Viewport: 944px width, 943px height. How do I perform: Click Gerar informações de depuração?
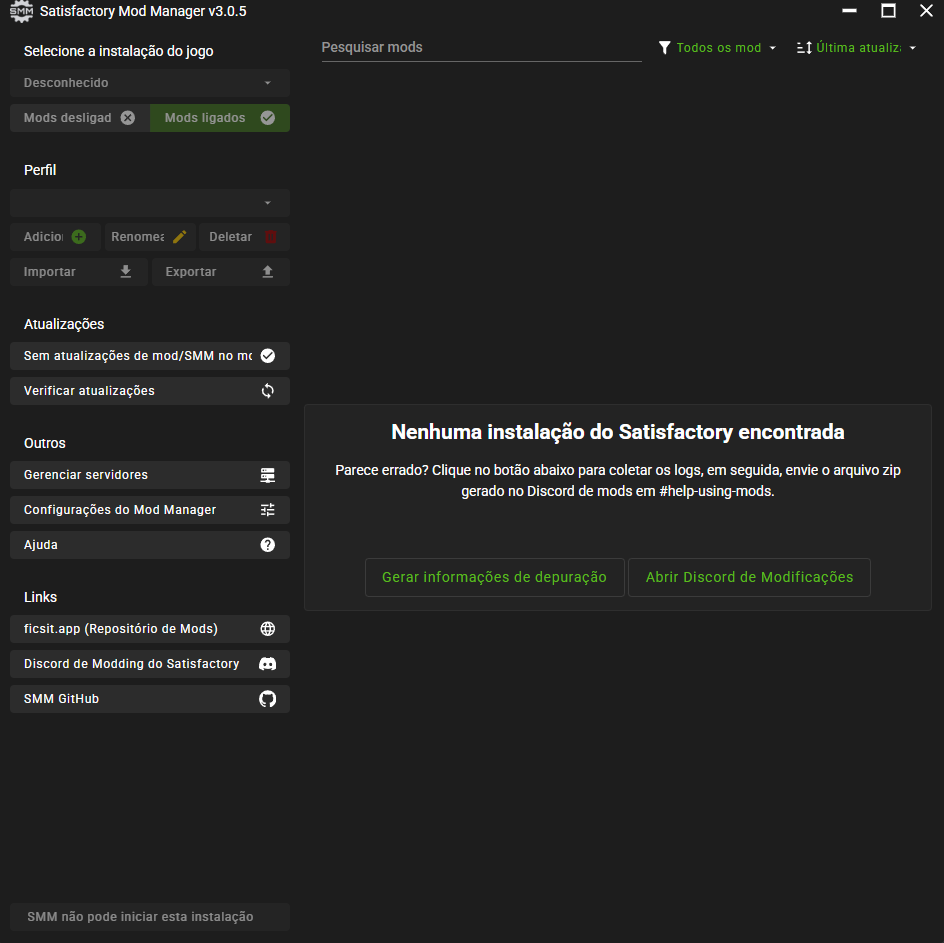point(494,577)
